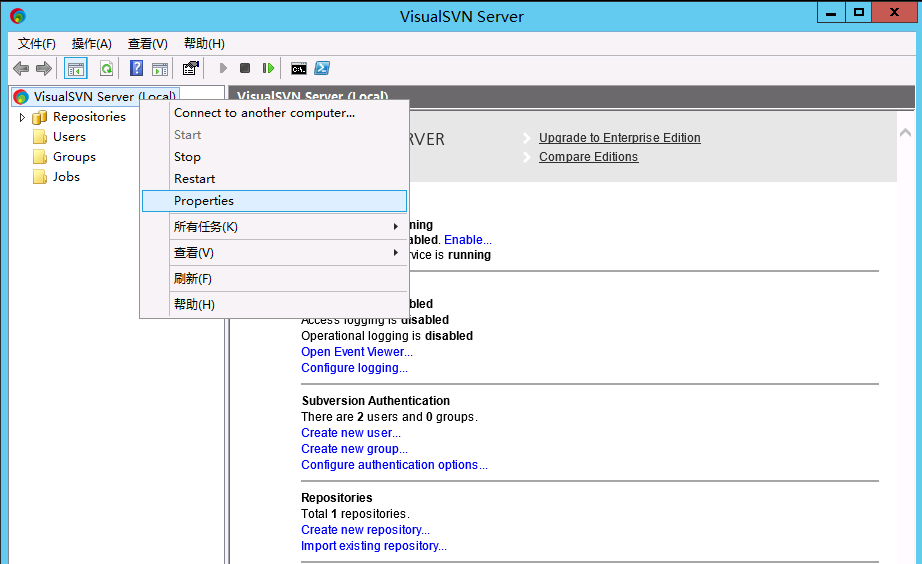Select the Groups tree item label
Image resolution: width=922 pixels, height=564 pixels.
[x=74, y=157]
